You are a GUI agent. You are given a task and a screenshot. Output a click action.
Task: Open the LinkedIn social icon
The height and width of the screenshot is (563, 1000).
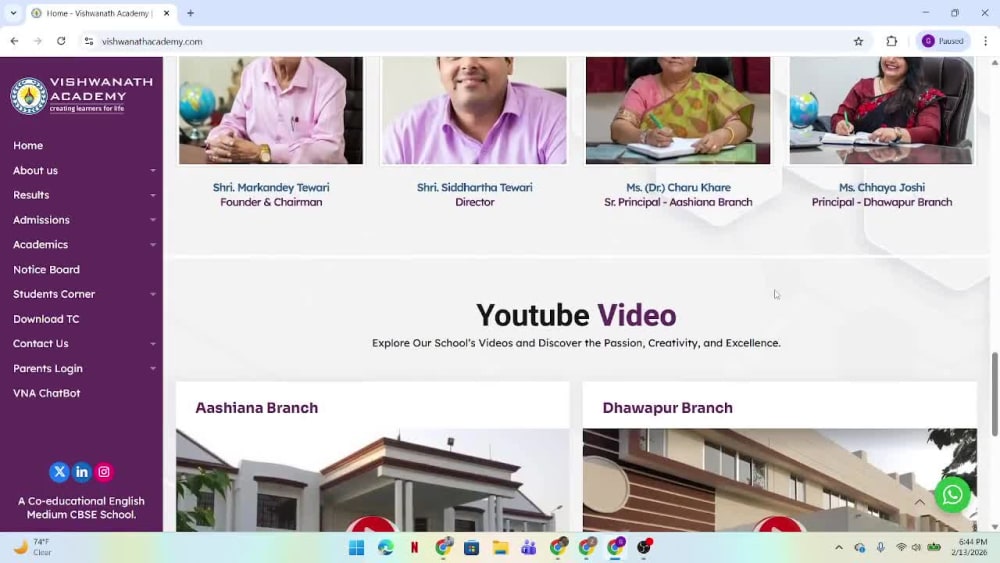click(82, 472)
